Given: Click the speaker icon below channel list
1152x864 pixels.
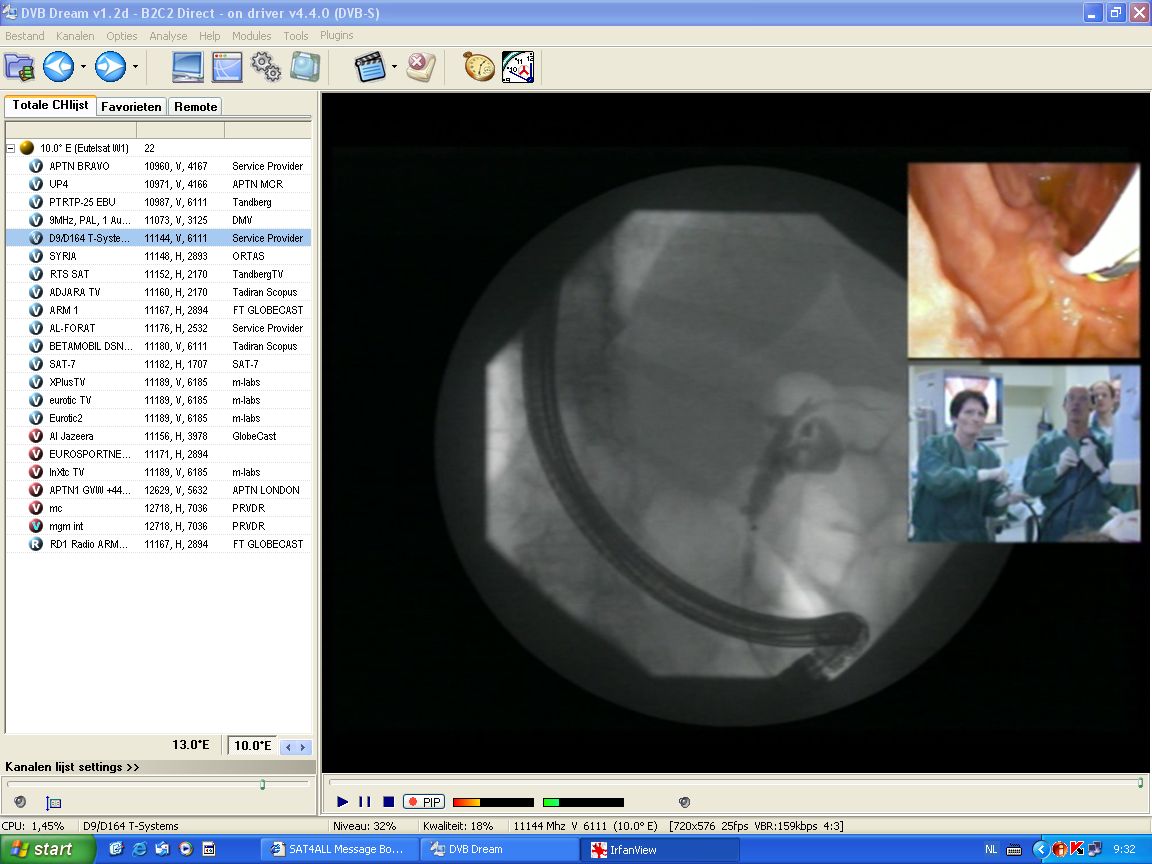Looking at the screenshot, I should click(20, 802).
